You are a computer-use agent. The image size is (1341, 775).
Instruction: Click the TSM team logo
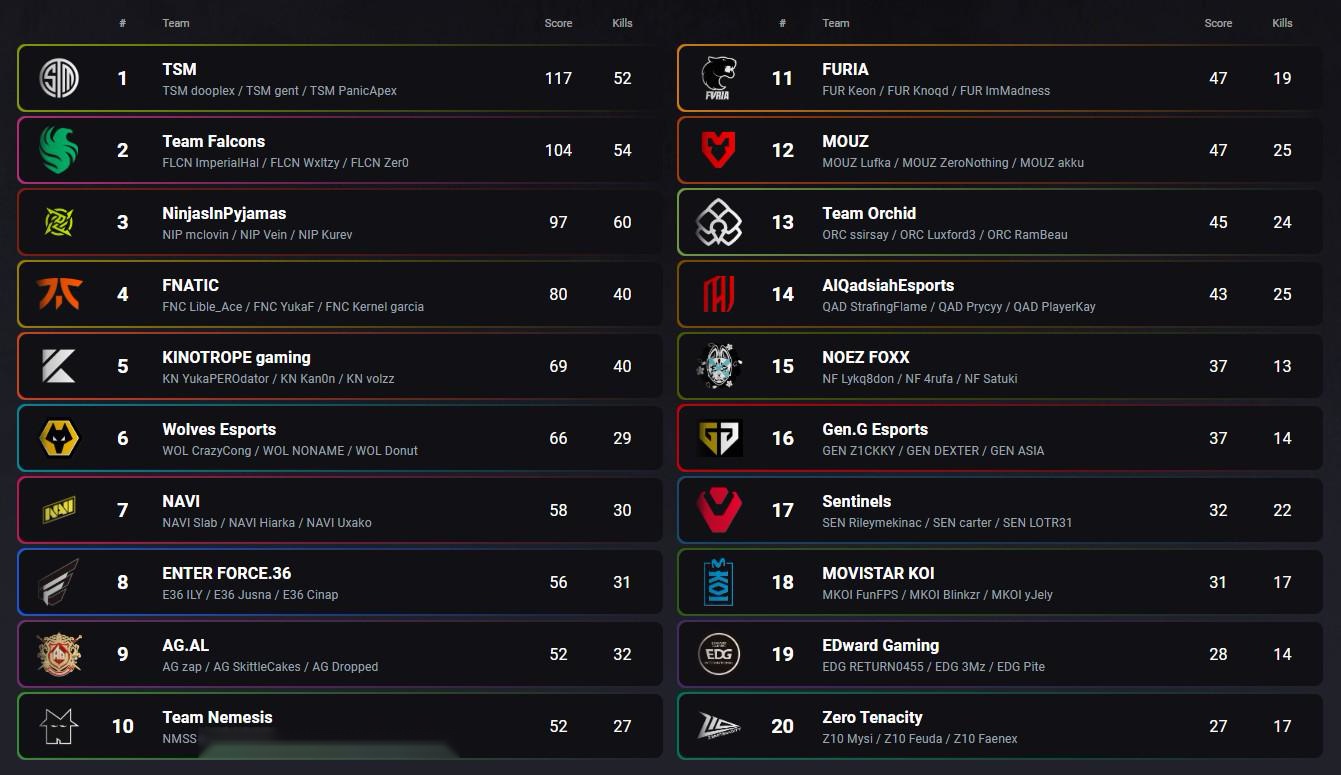point(59,78)
